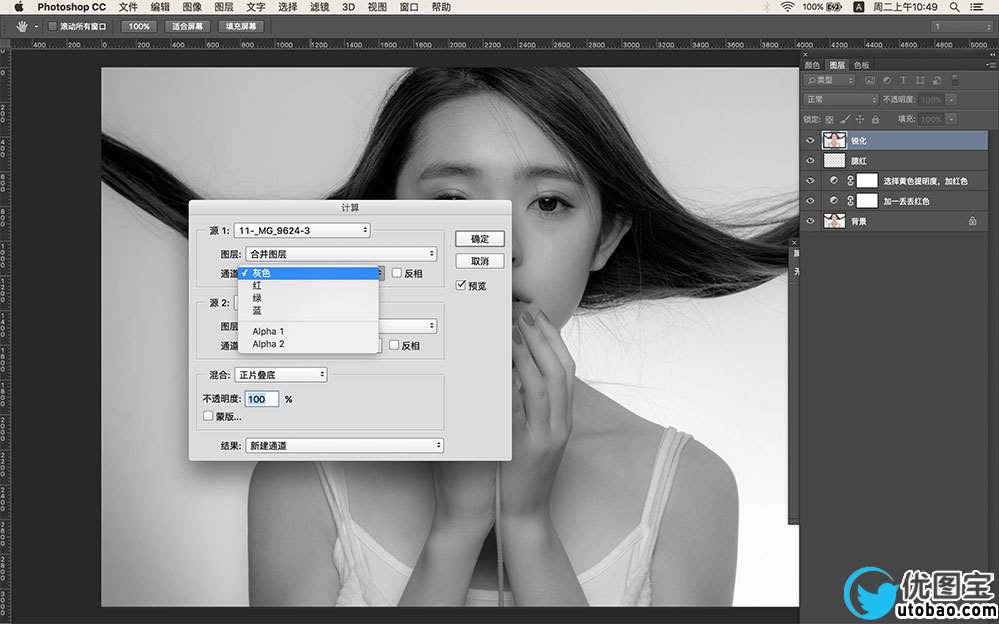The width and height of the screenshot is (999, 624).
Task: Hide the 背景 layer with its eye icon
Action: 810,221
